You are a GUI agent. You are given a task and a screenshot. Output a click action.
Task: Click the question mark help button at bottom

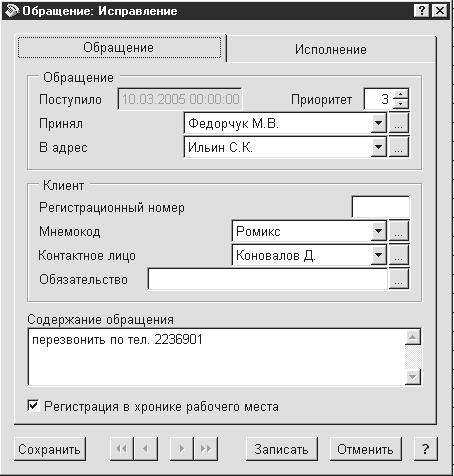pyautogui.click(x=425, y=449)
